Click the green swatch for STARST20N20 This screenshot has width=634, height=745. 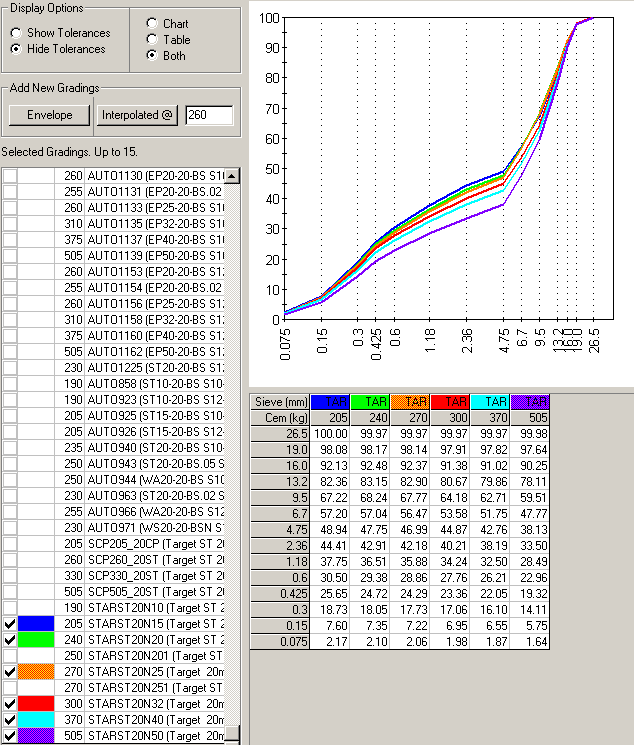(37, 639)
